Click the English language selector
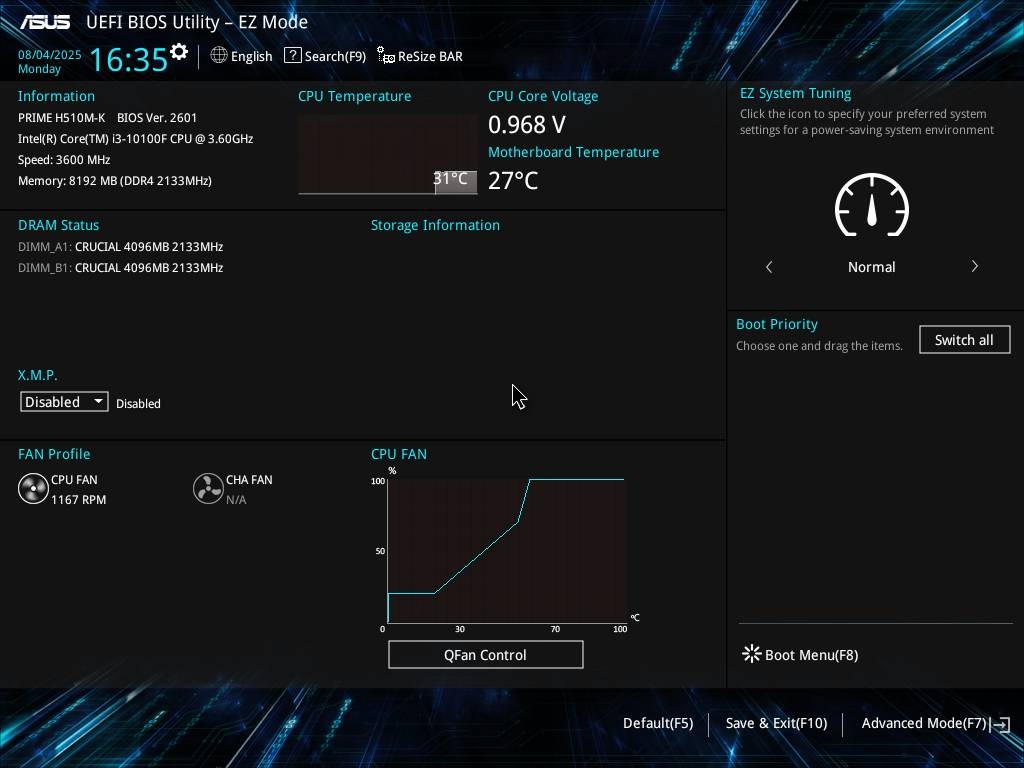Viewport: 1024px width, 768px height. (251, 56)
